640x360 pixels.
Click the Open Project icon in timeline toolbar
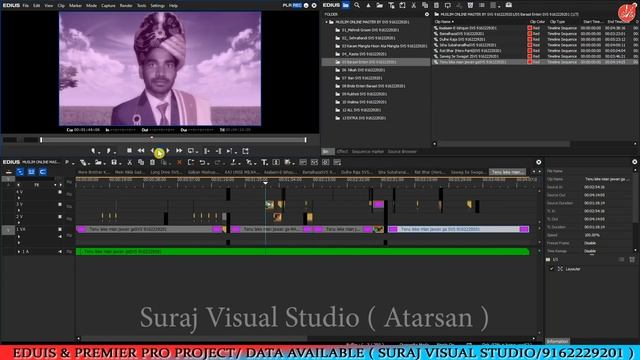point(98,162)
